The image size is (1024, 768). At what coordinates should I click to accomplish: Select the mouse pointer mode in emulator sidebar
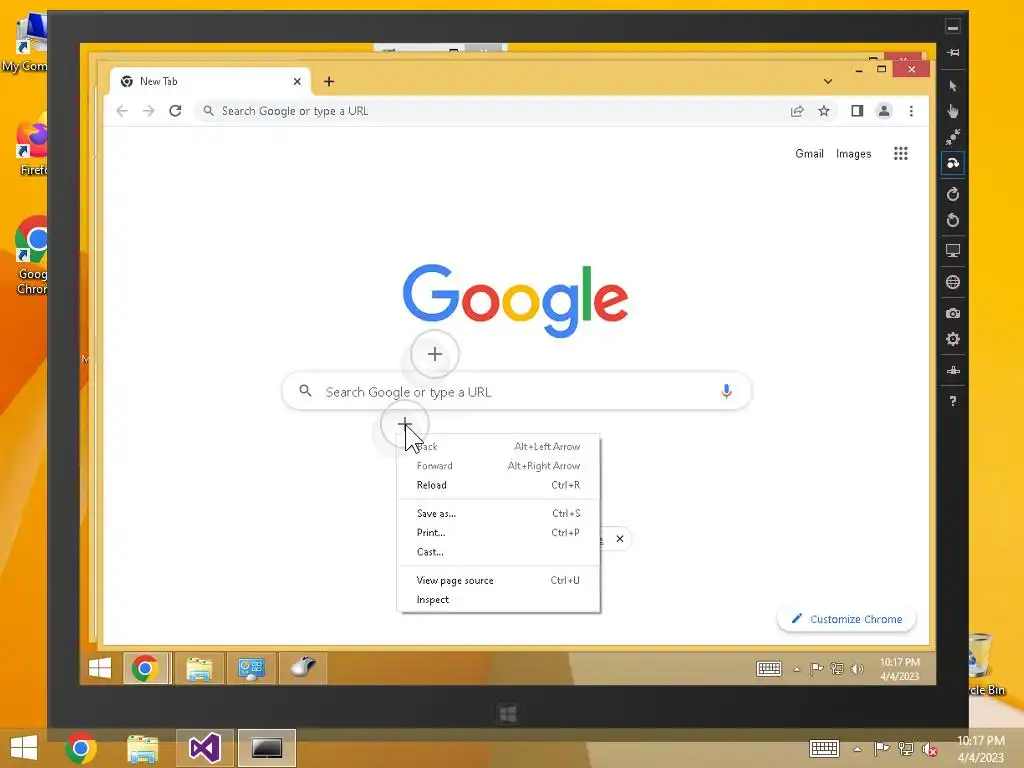click(953, 86)
